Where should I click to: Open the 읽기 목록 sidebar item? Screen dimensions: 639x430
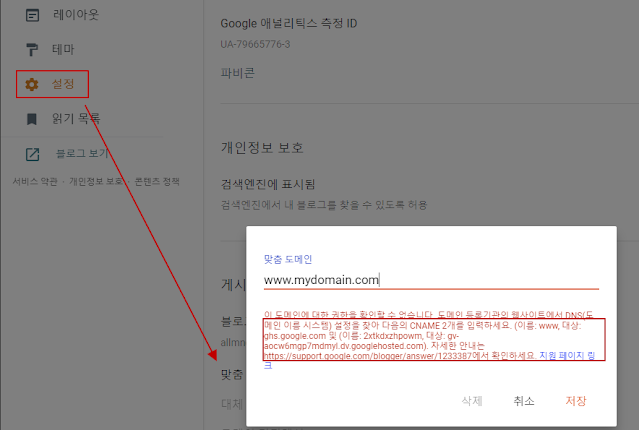(x=76, y=119)
